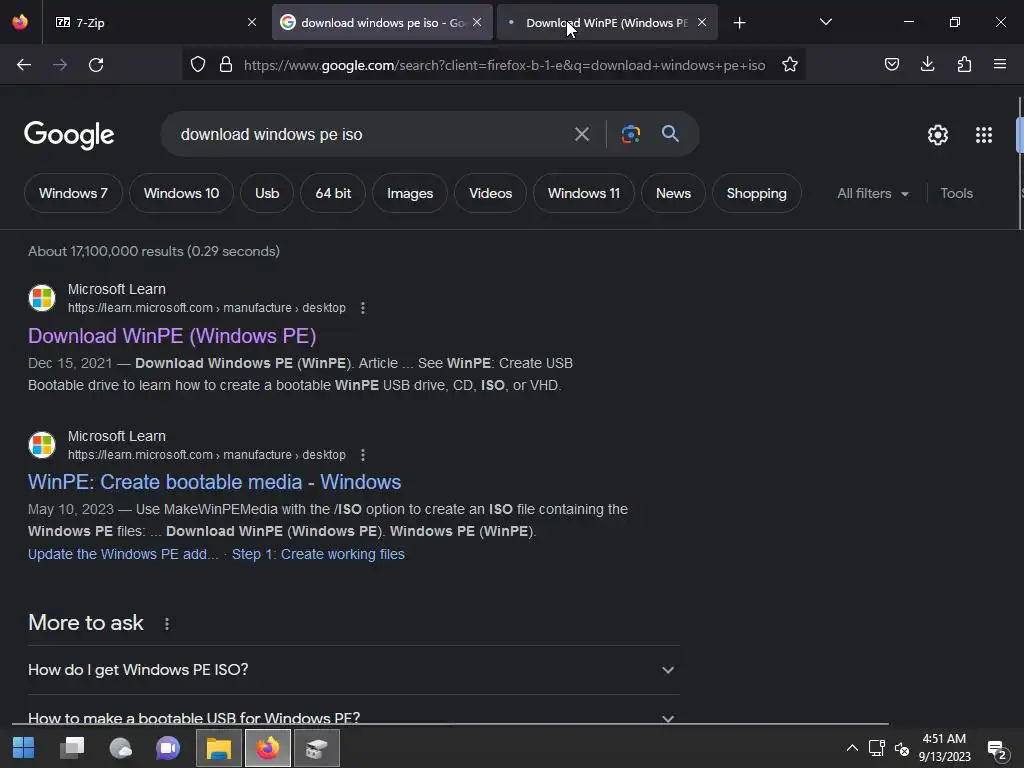Go to Google home via logo

(69, 135)
